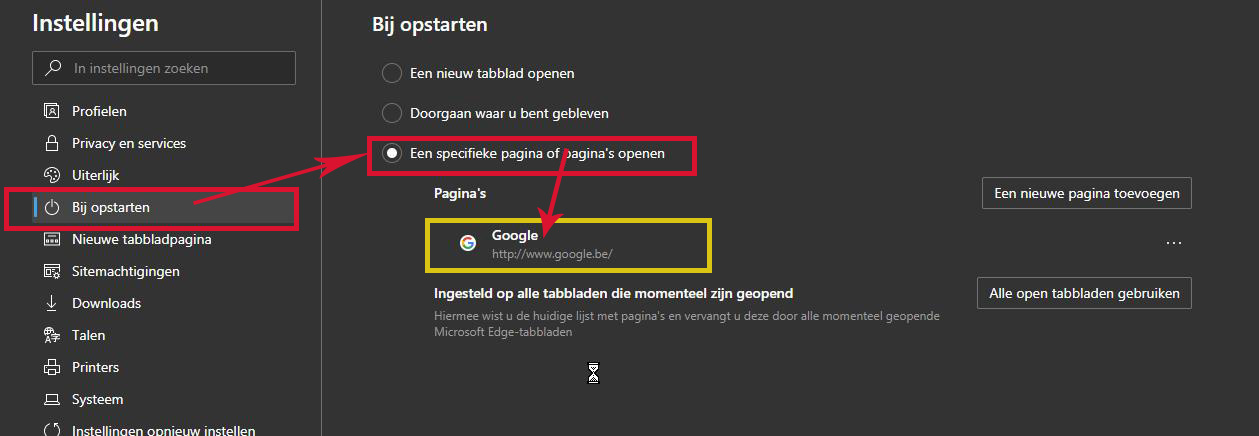Click the Printers icon in sidebar
This screenshot has width=1259, height=436.
pos(52,367)
